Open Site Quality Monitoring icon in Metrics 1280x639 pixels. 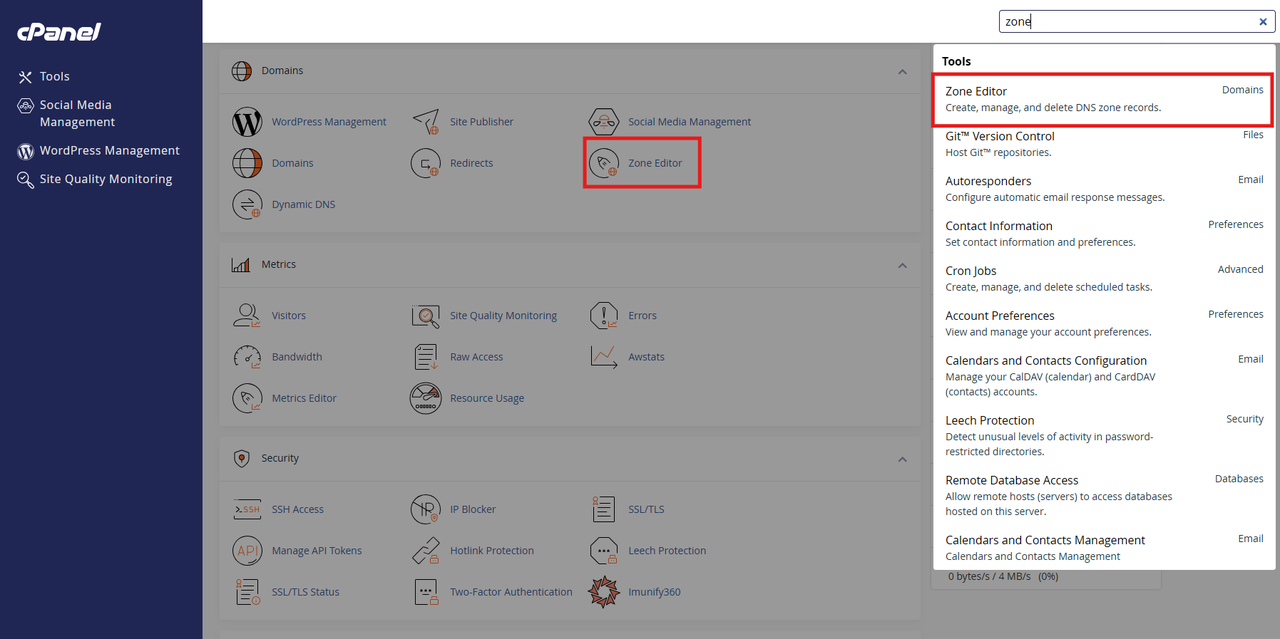pyautogui.click(x=426, y=316)
